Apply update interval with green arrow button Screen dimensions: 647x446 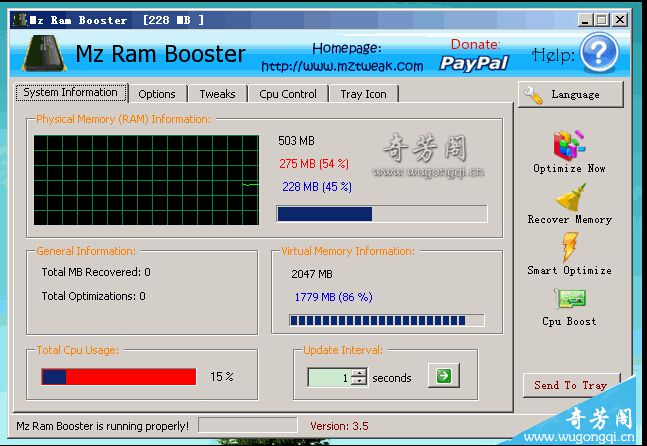(x=444, y=375)
